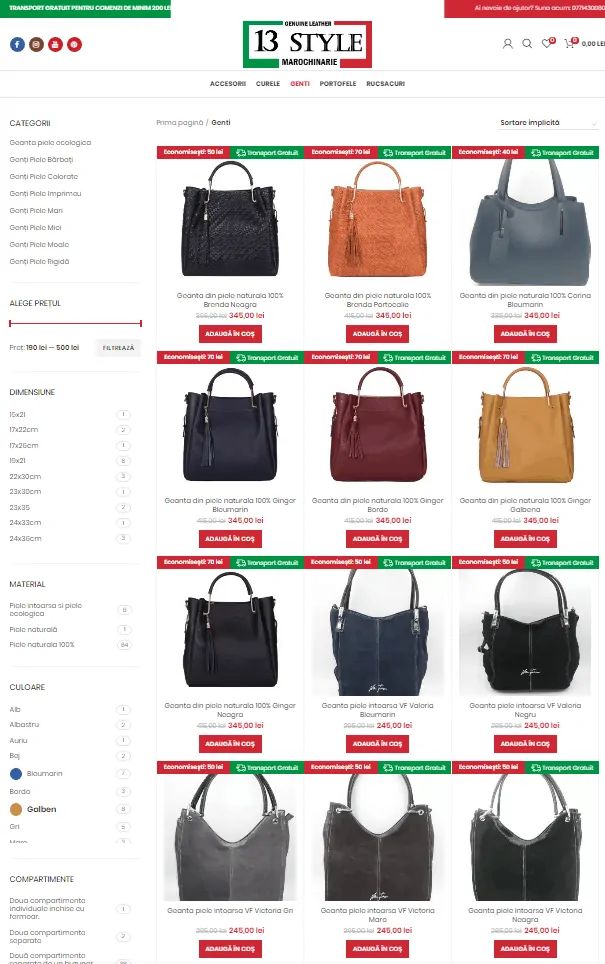The height and width of the screenshot is (964, 605).
Task: Open the Facebook social icon
Action: click(x=17, y=44)
